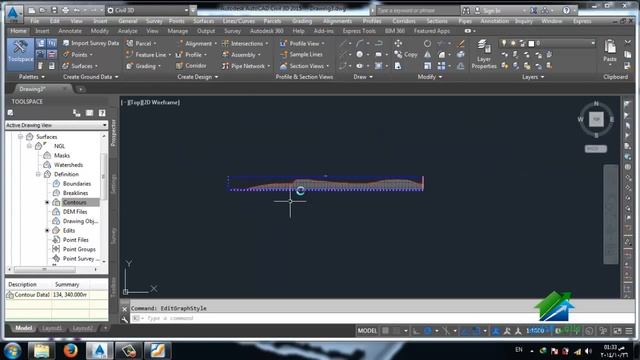Click the Profile tool
Image resolution: width=640 pixels, height=360 pixels.
tap(191, 55)
